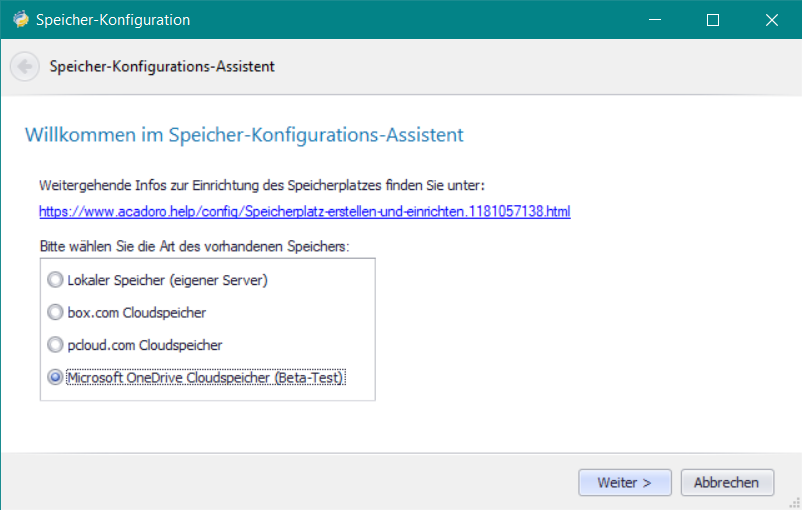Click the '(Beta-Test)' text of OneDrive option
Viewport: 802px width, 510px height.
308,378
